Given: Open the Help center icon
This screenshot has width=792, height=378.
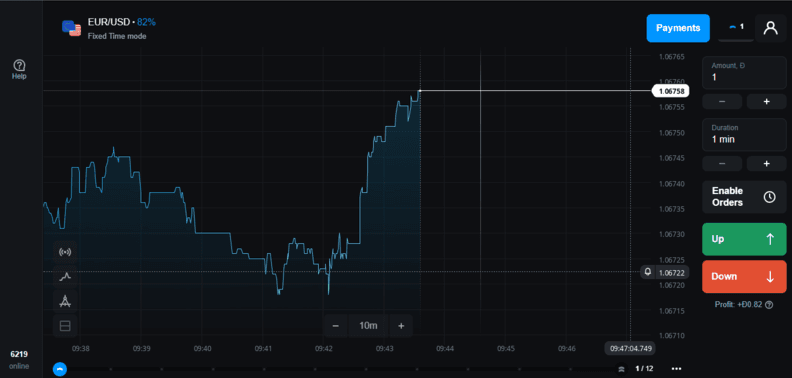Looking at the screenshot, I should [x=19, y=69].
